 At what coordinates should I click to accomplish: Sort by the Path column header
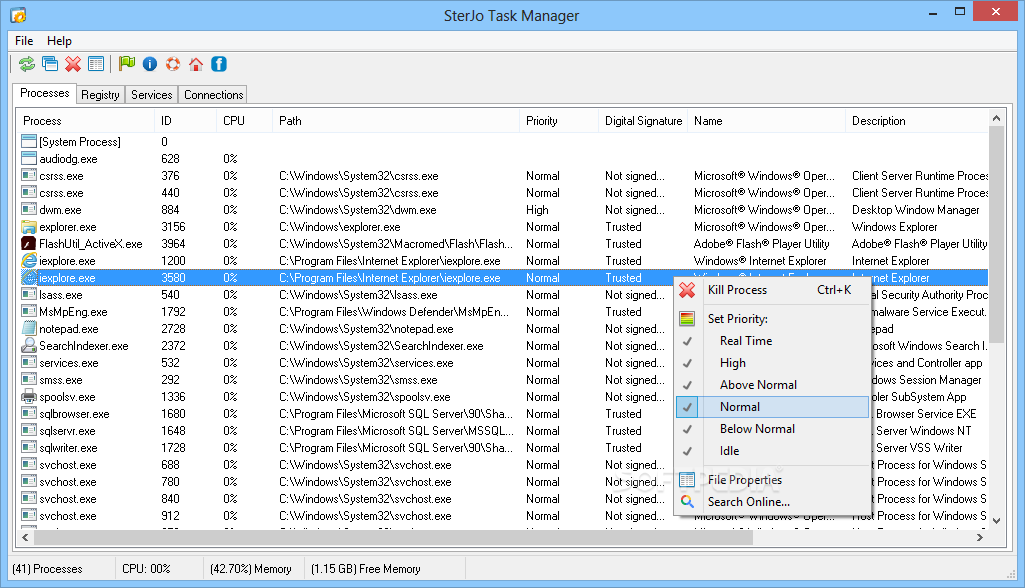395,121
